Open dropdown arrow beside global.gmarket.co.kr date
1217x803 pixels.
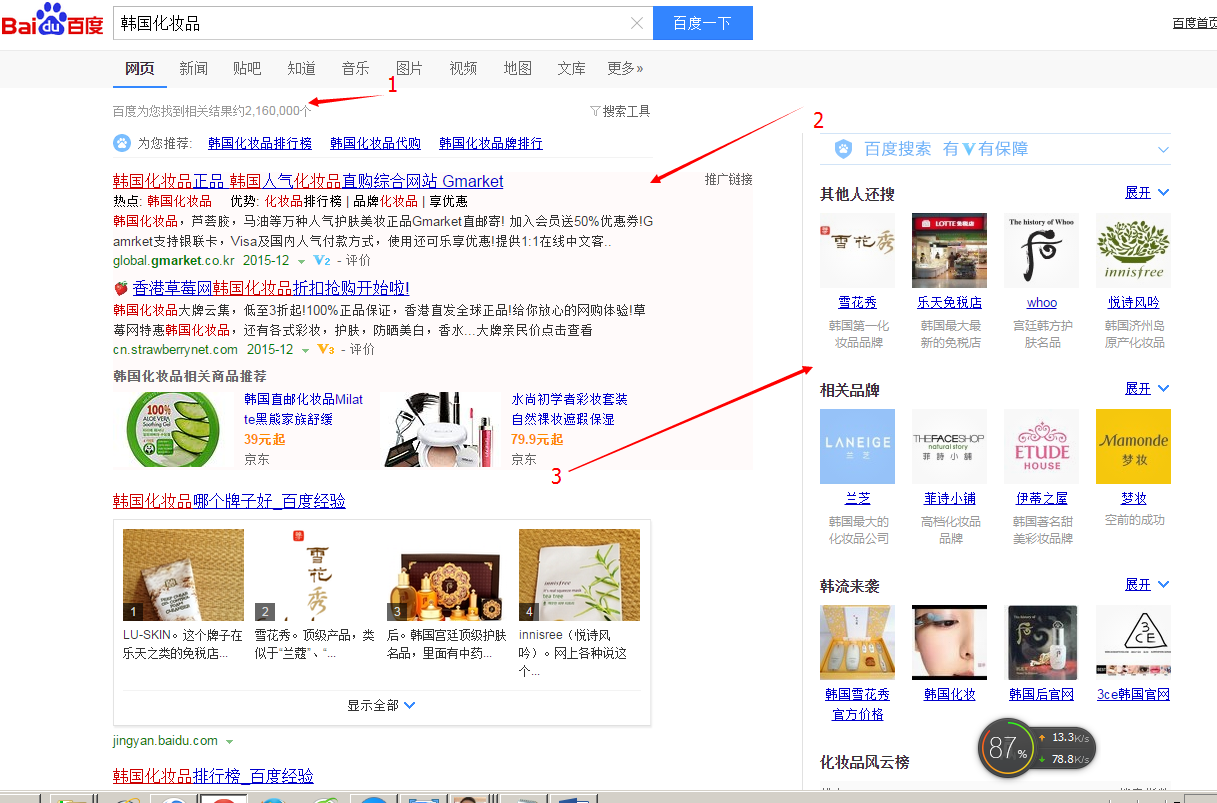302,262
